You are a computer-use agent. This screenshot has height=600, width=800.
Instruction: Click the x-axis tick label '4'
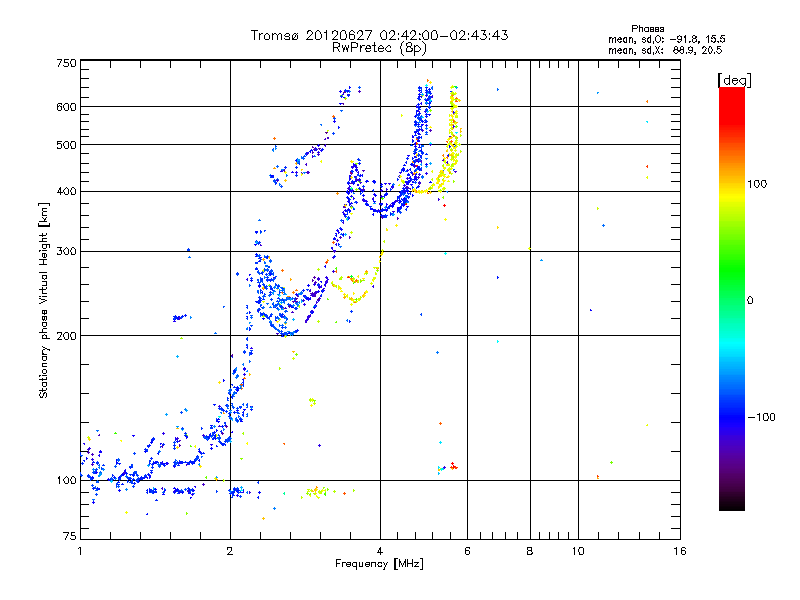(x=380, y=551)
